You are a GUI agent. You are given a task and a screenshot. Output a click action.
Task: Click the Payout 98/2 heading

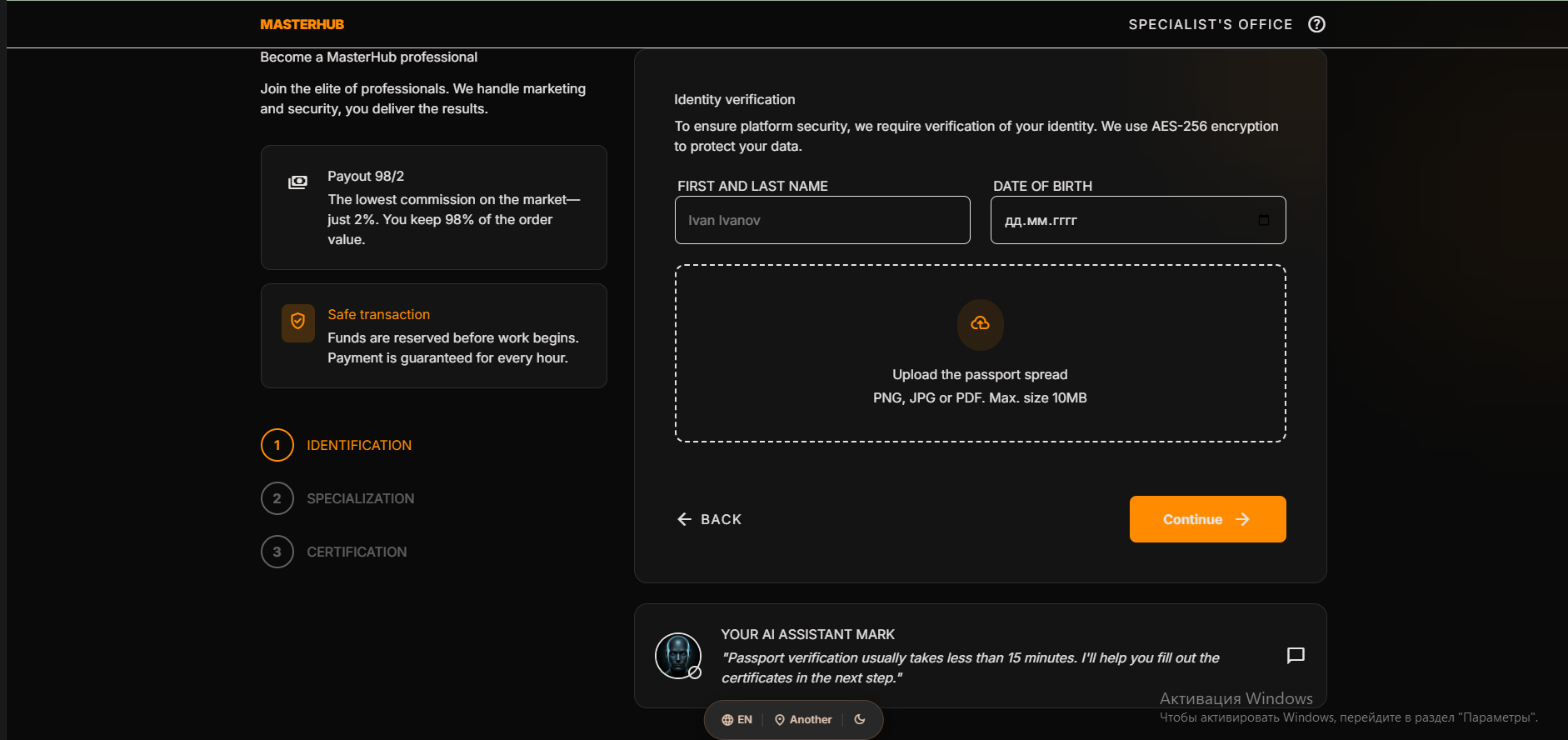[366, 177]
